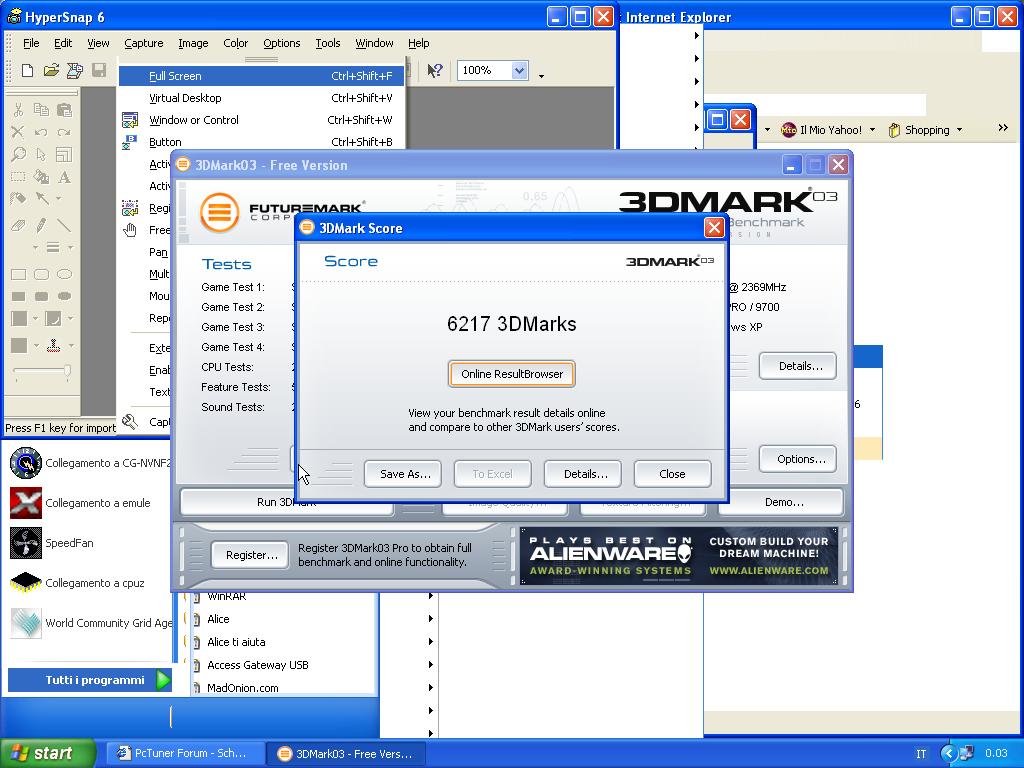Click the Alienware advertisement banner
1024x768 pixels.
point(679,556)
